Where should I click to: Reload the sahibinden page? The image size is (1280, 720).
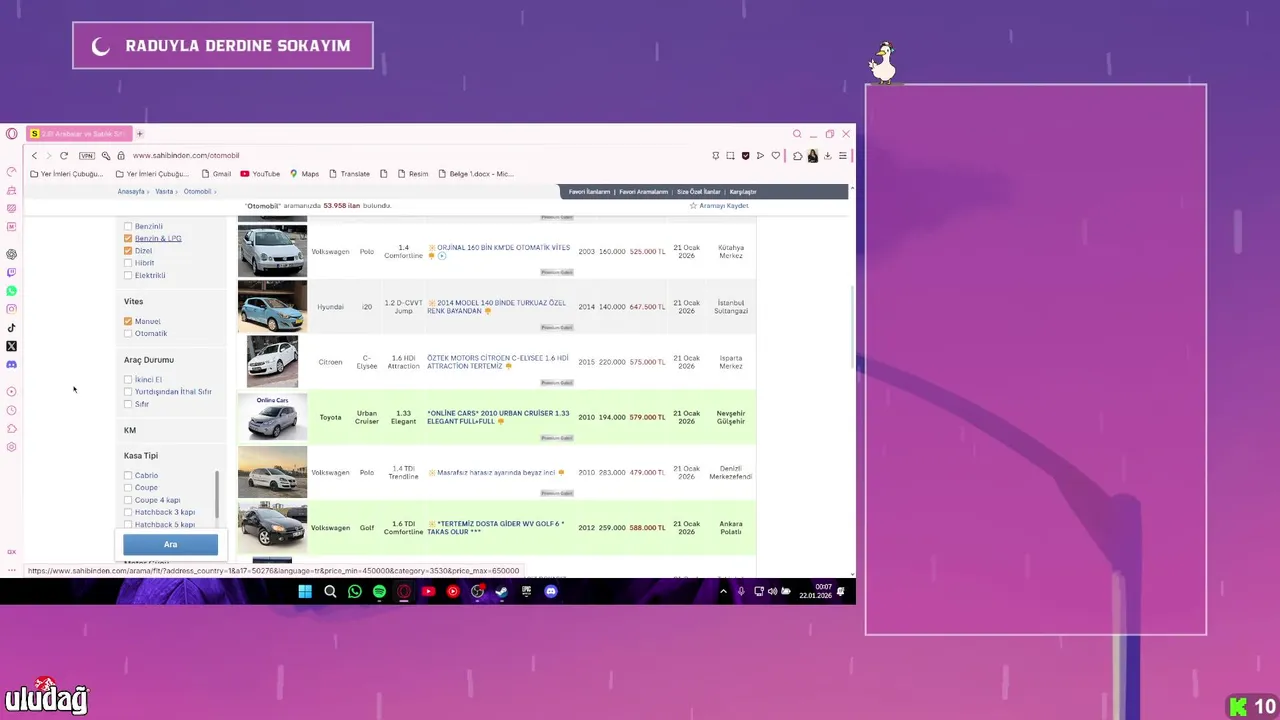click(64, 156)
